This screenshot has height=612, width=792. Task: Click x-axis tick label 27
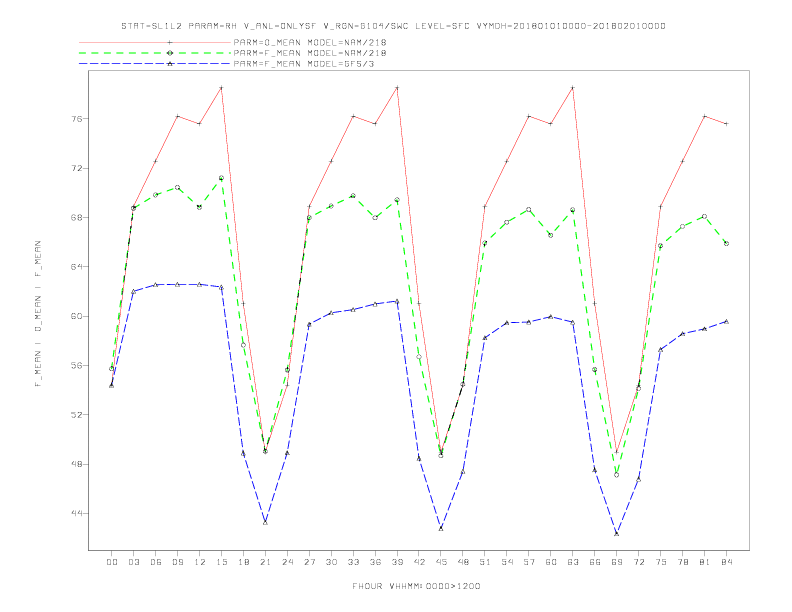(309, 562)
